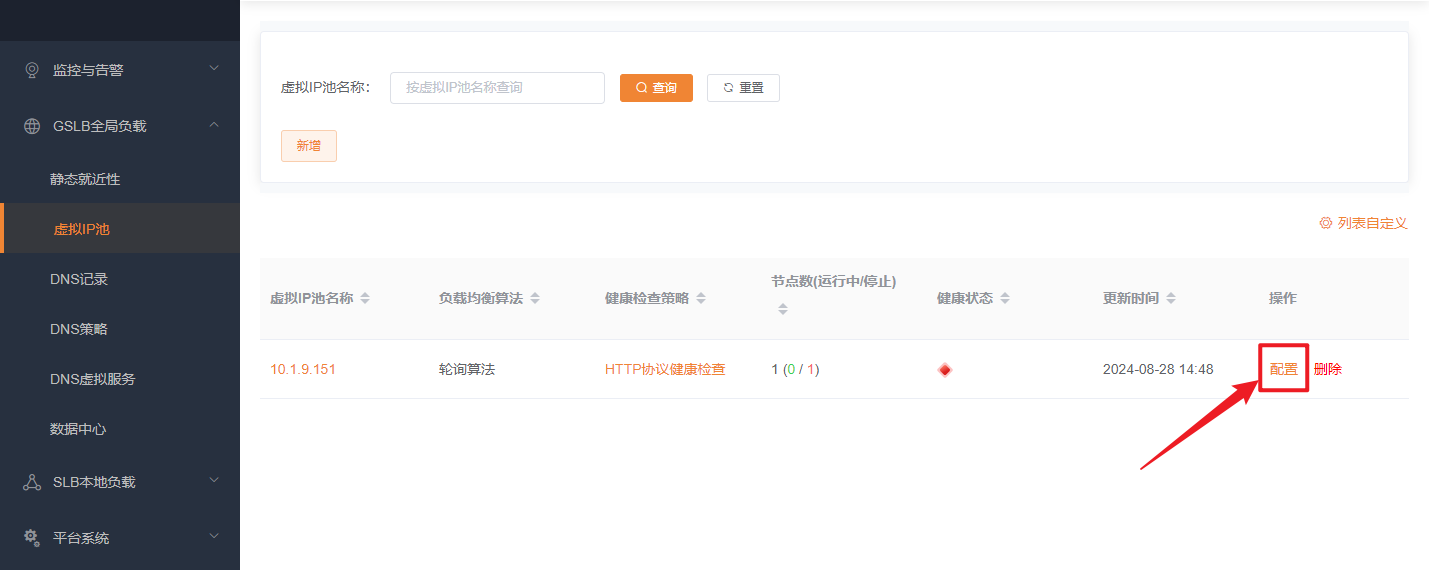Expand the SLB本地负载 menu chevron
Image resolution: width=1429 pixels, height=570 pixels.
tap(213, 480)
